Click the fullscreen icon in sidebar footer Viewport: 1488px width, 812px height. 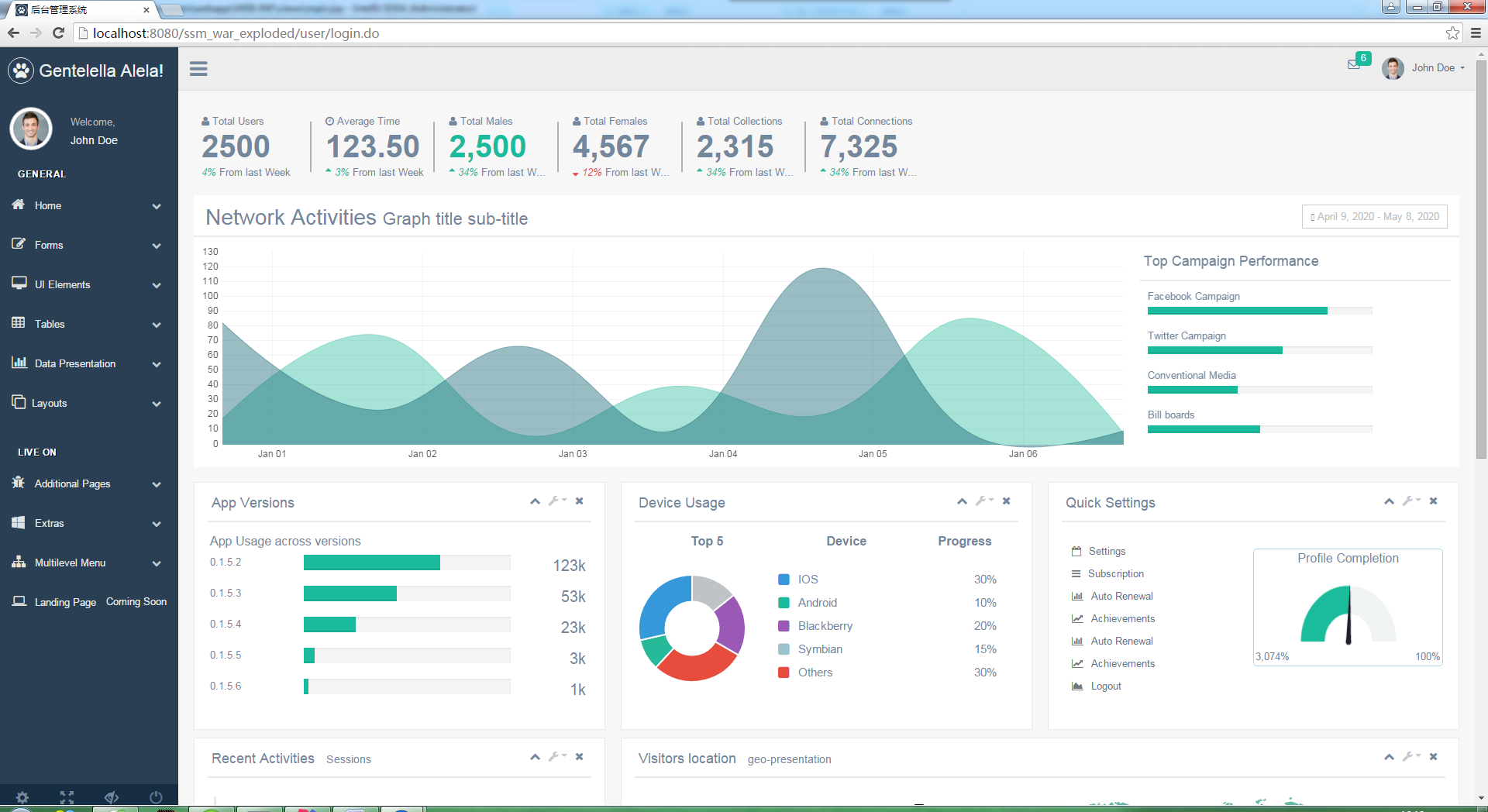67,797
